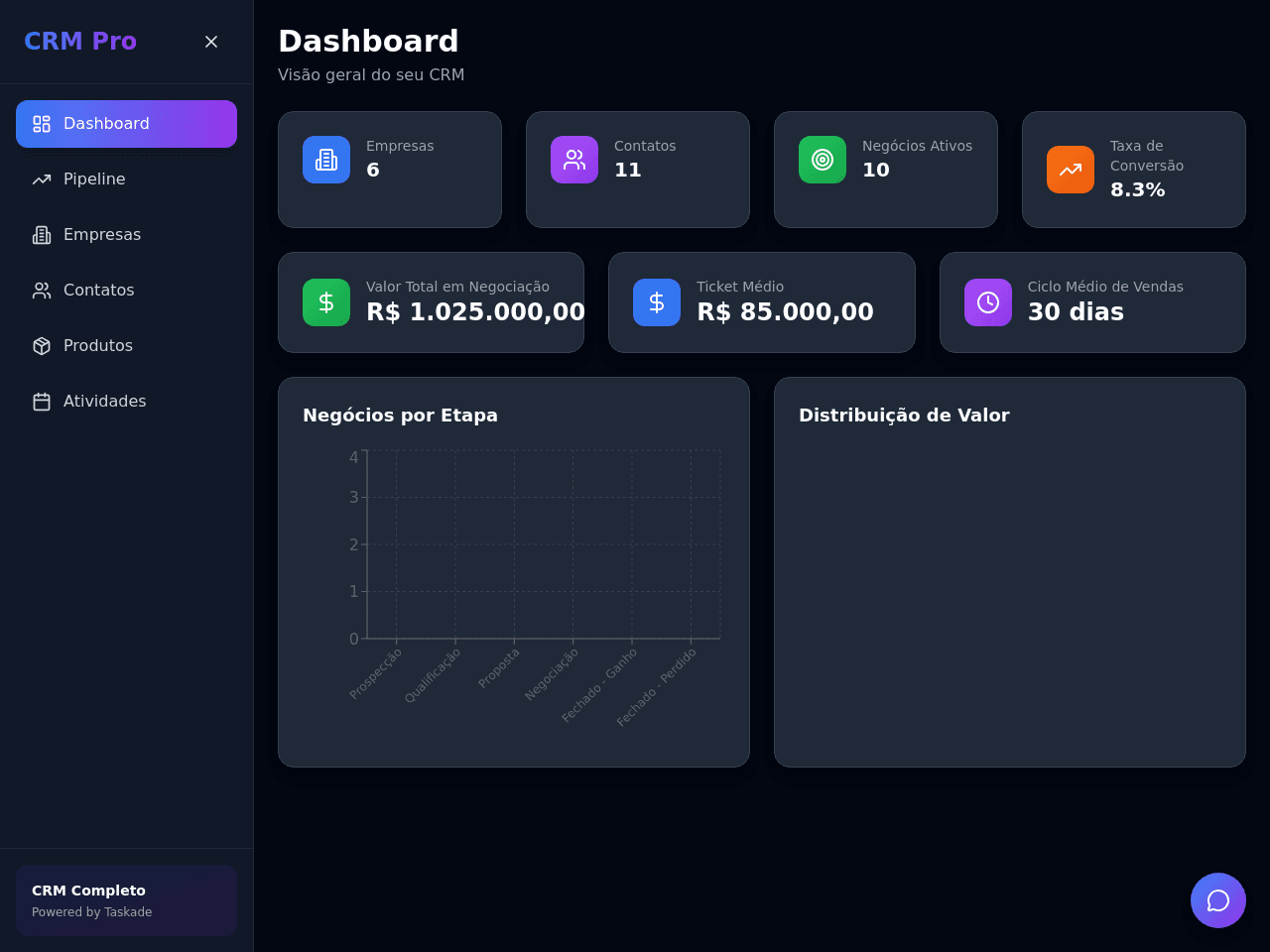Open the Dashboard menu item

pyautogui.click(x=126, y=124)
